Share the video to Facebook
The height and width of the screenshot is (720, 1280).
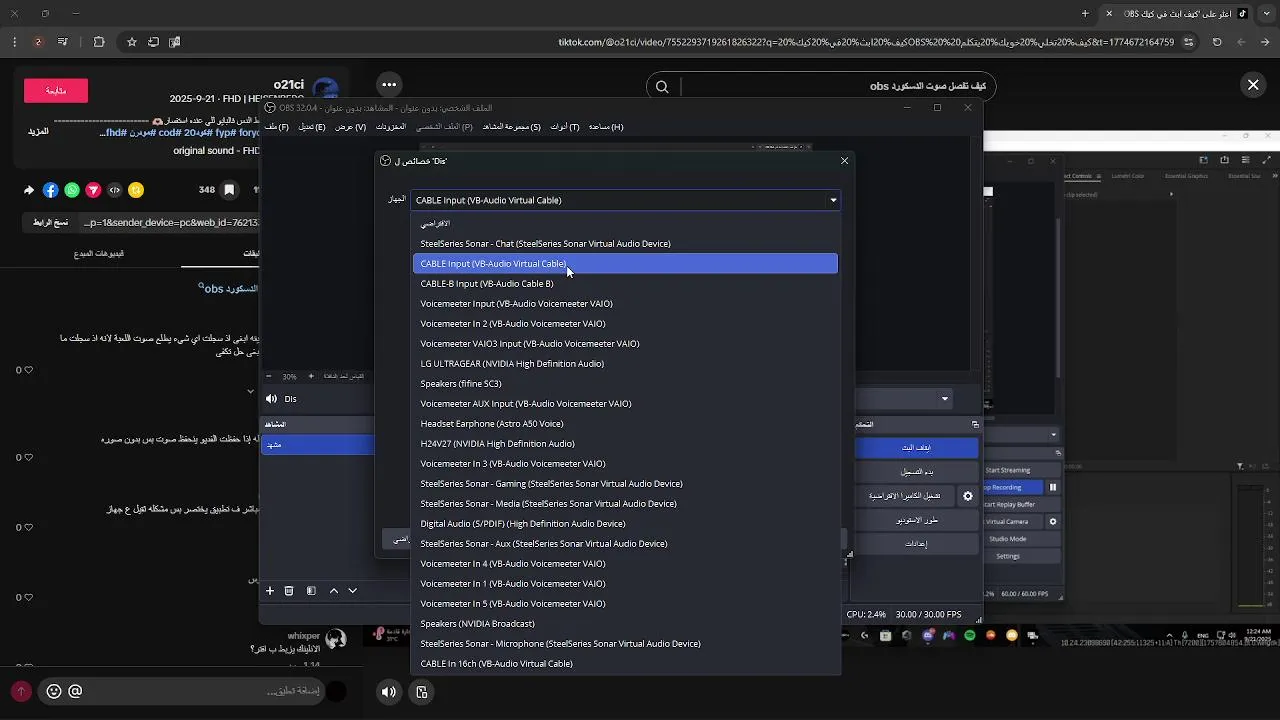point(51,190)
